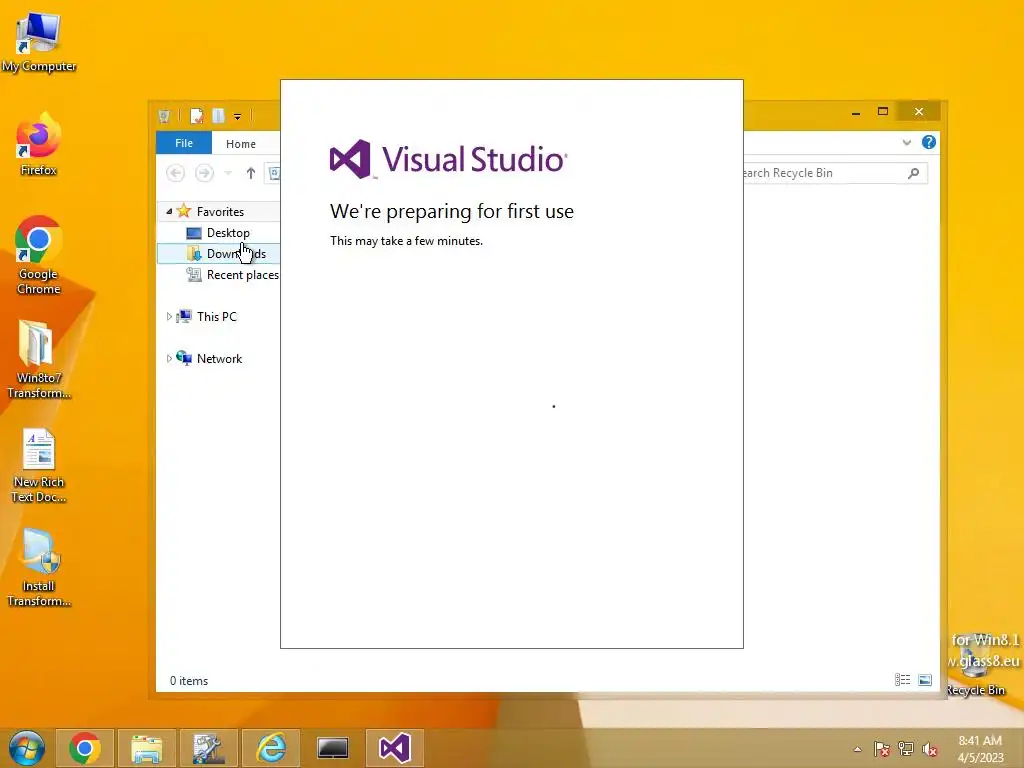This screenshot has height=768, width=1024.
Task: Expand the Network tree node
Action: coord(169,359)
